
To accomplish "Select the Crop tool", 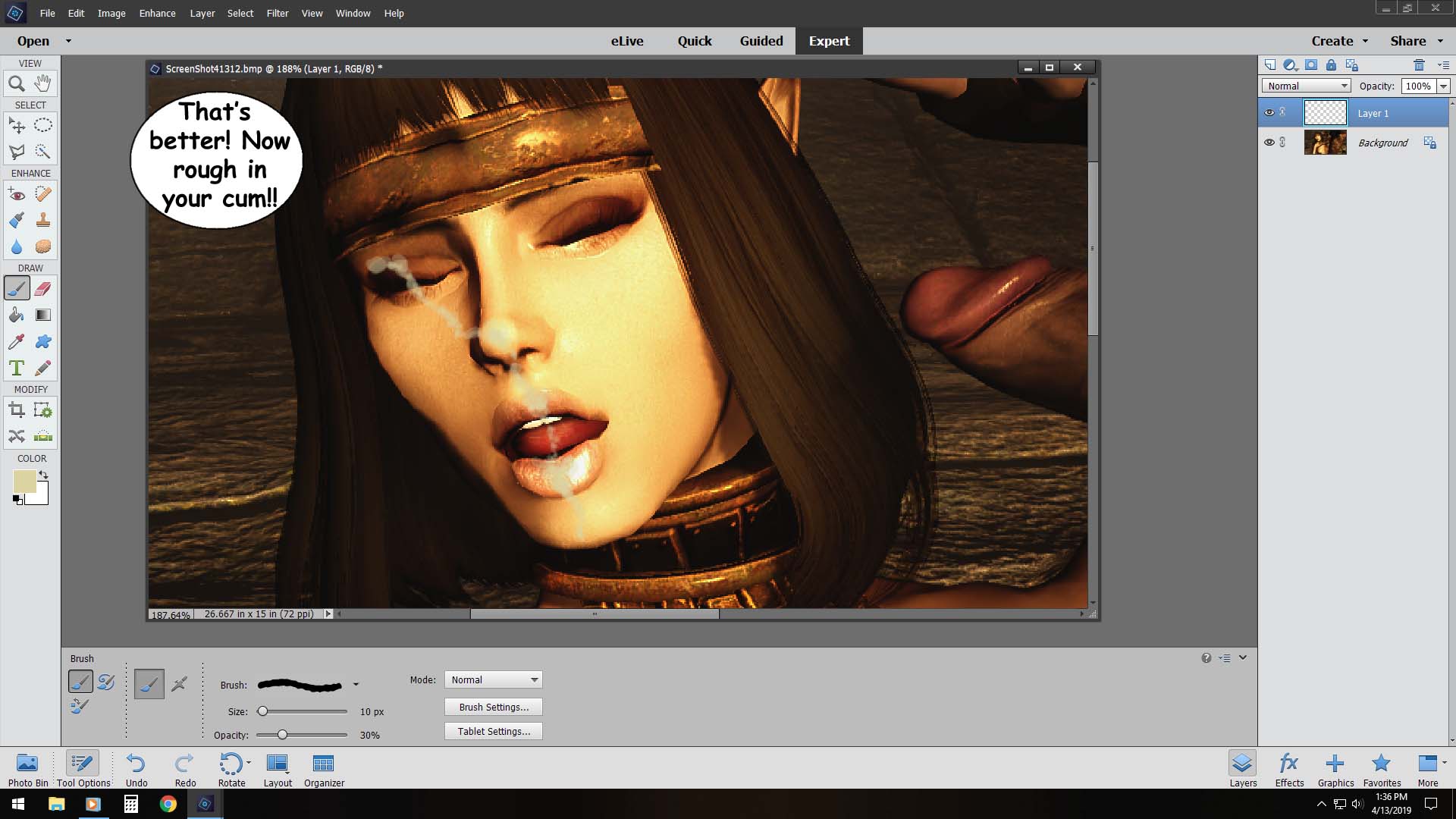I will [x=17, y=410].
